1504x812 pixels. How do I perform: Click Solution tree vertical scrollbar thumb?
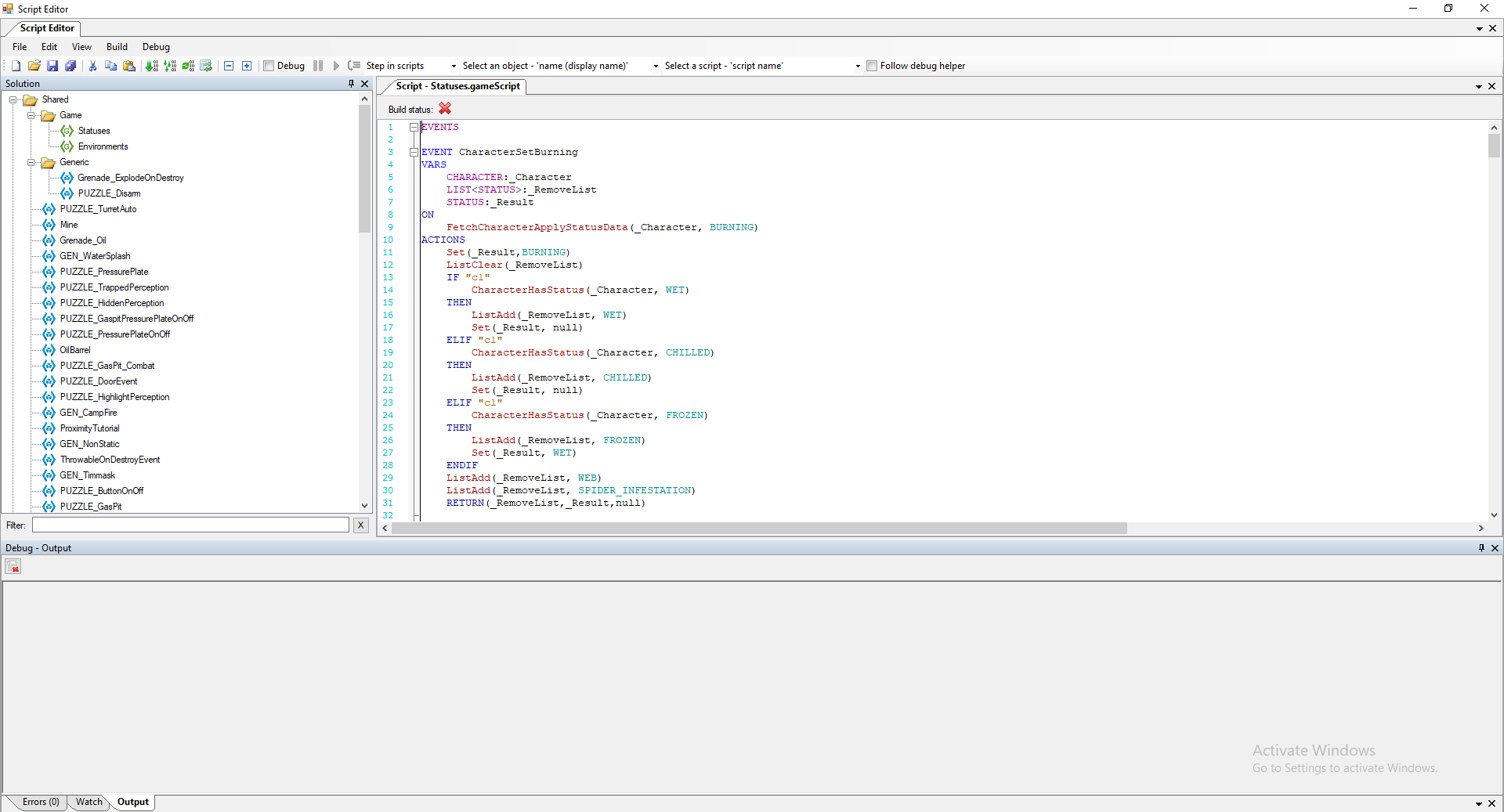[x=364, y=169]
